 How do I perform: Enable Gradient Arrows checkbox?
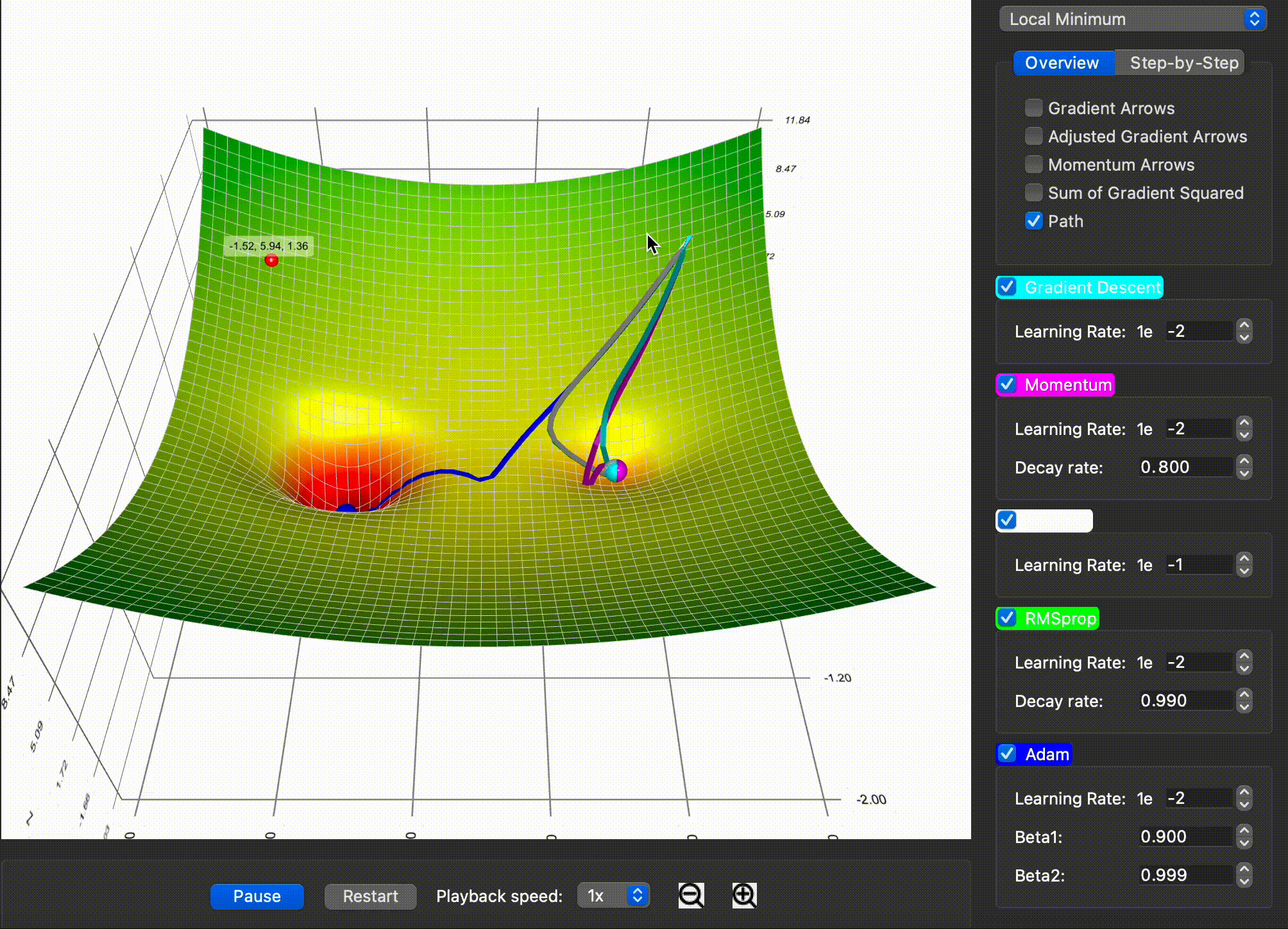point(1033,108)
